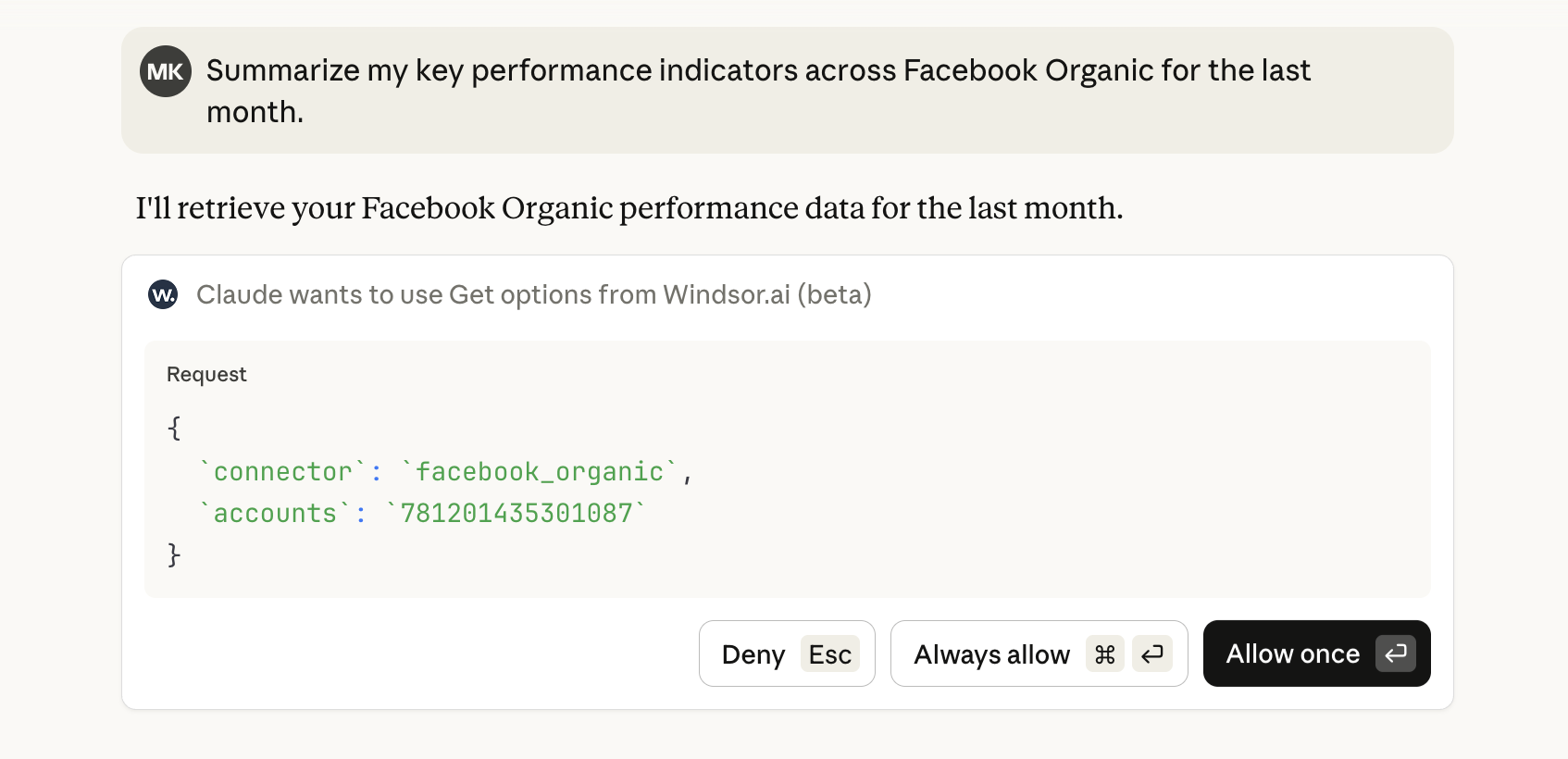Click the closing curly brace of the request
The image size is (1568, 759).
[174, 554]
